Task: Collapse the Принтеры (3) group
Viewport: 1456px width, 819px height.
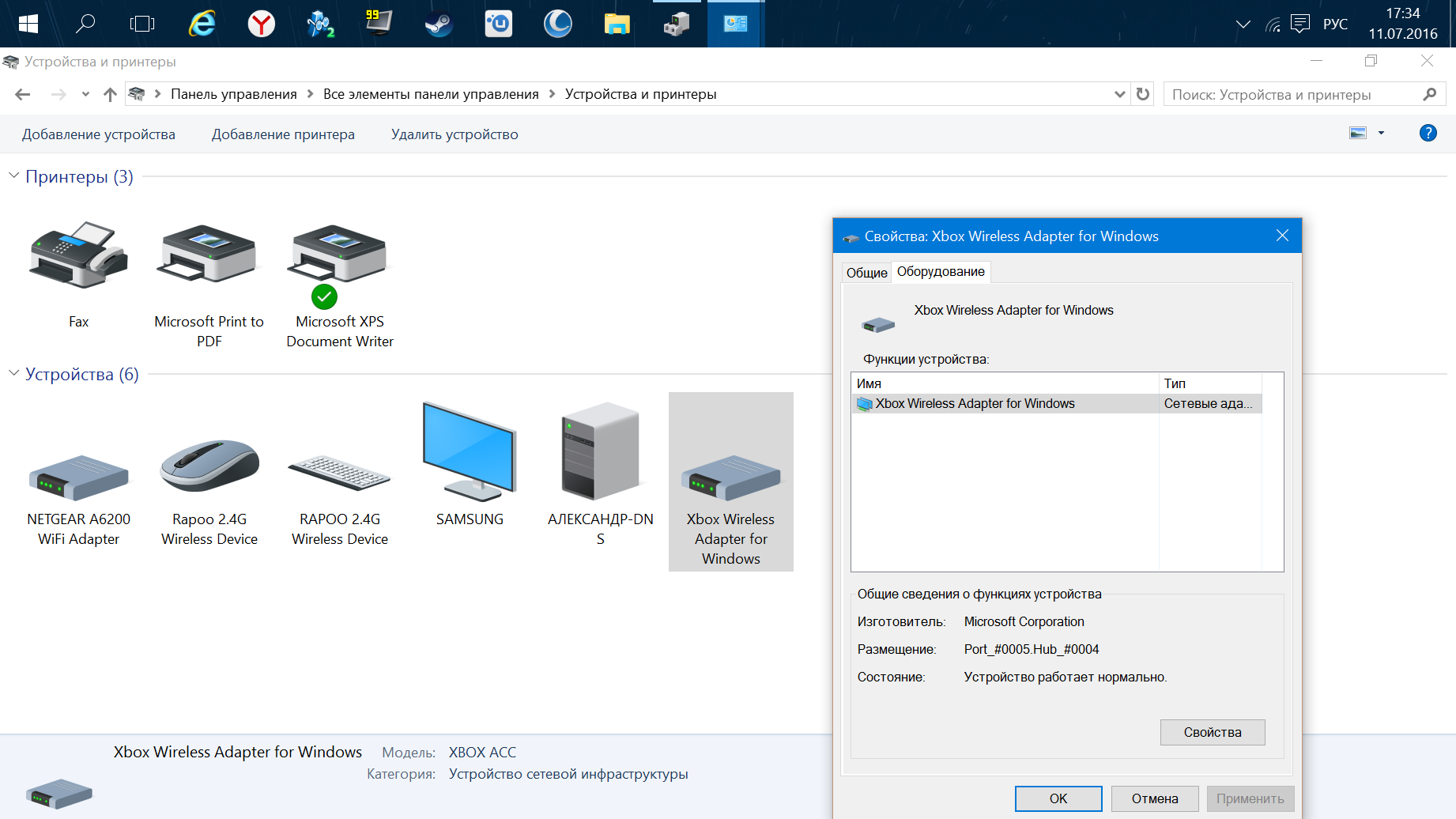Action: [x=13, y=175]
